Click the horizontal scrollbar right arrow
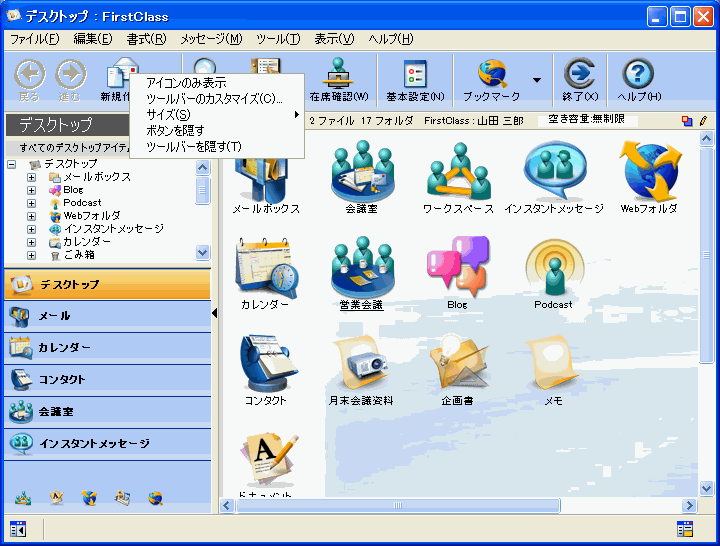 tap(689, 505)
